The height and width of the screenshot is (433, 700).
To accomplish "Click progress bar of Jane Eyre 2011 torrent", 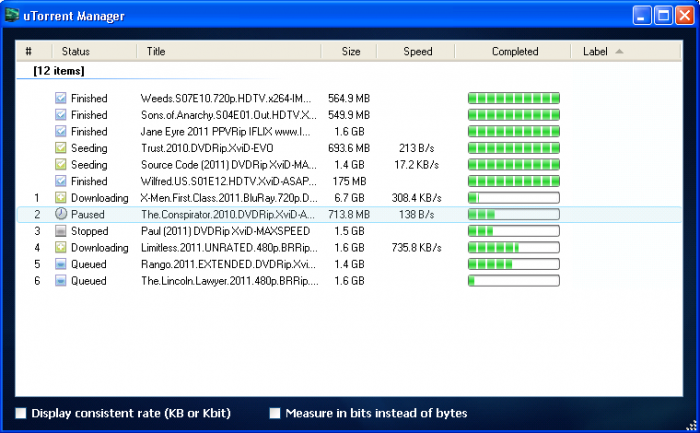I will point(514,131).
